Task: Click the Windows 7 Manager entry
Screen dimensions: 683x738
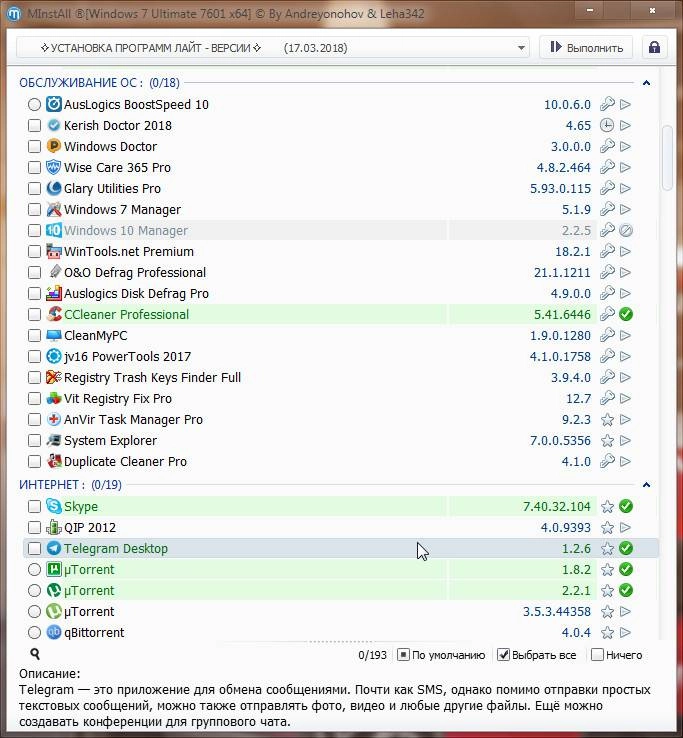Action: coord(122,209)
